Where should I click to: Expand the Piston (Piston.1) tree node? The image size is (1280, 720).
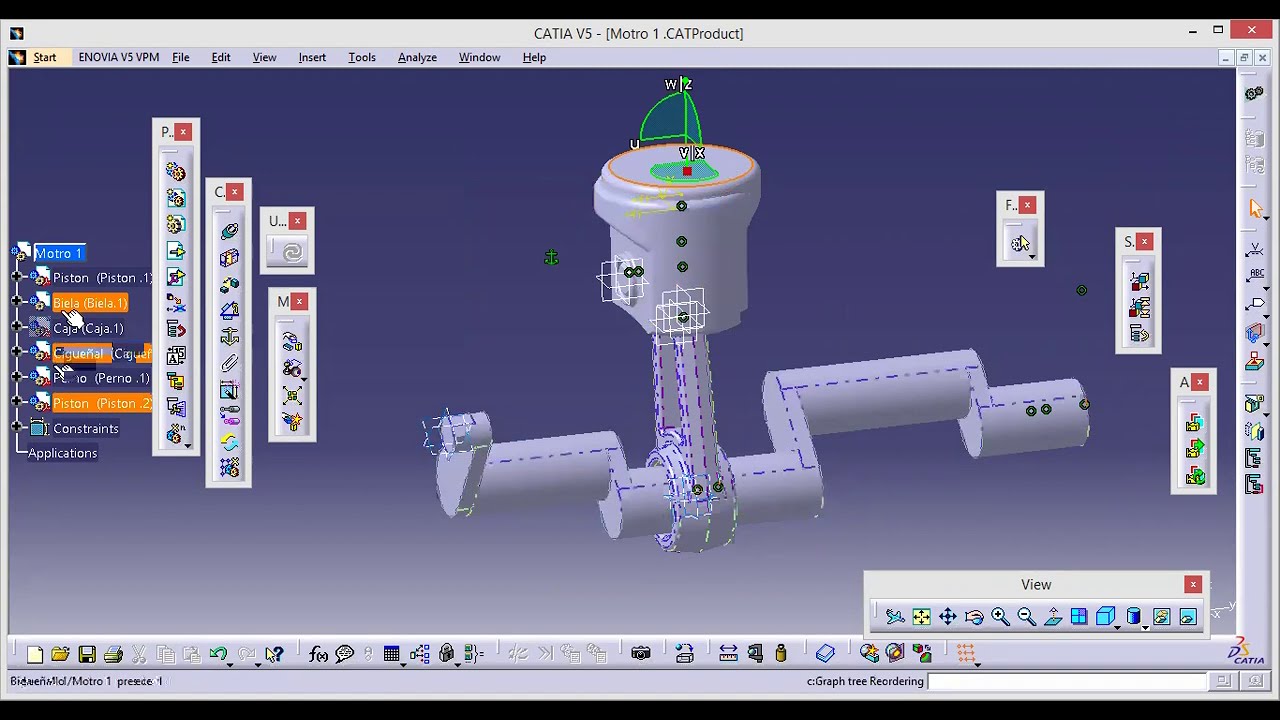tap(17, 277)
